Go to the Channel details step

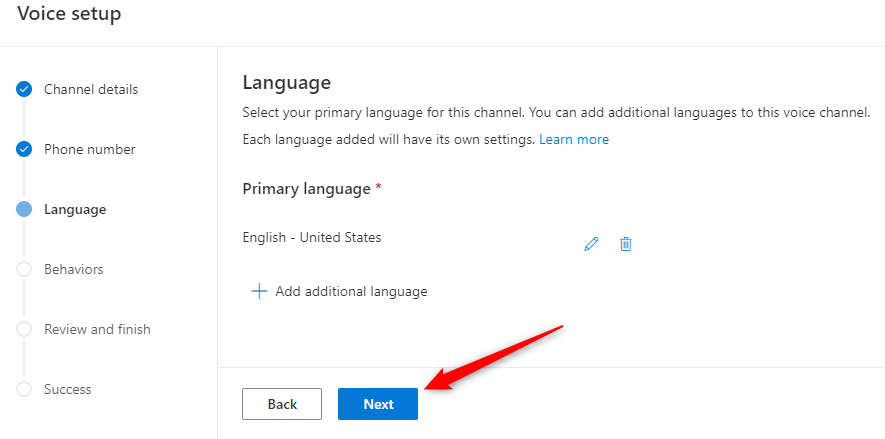click(91, 90)
